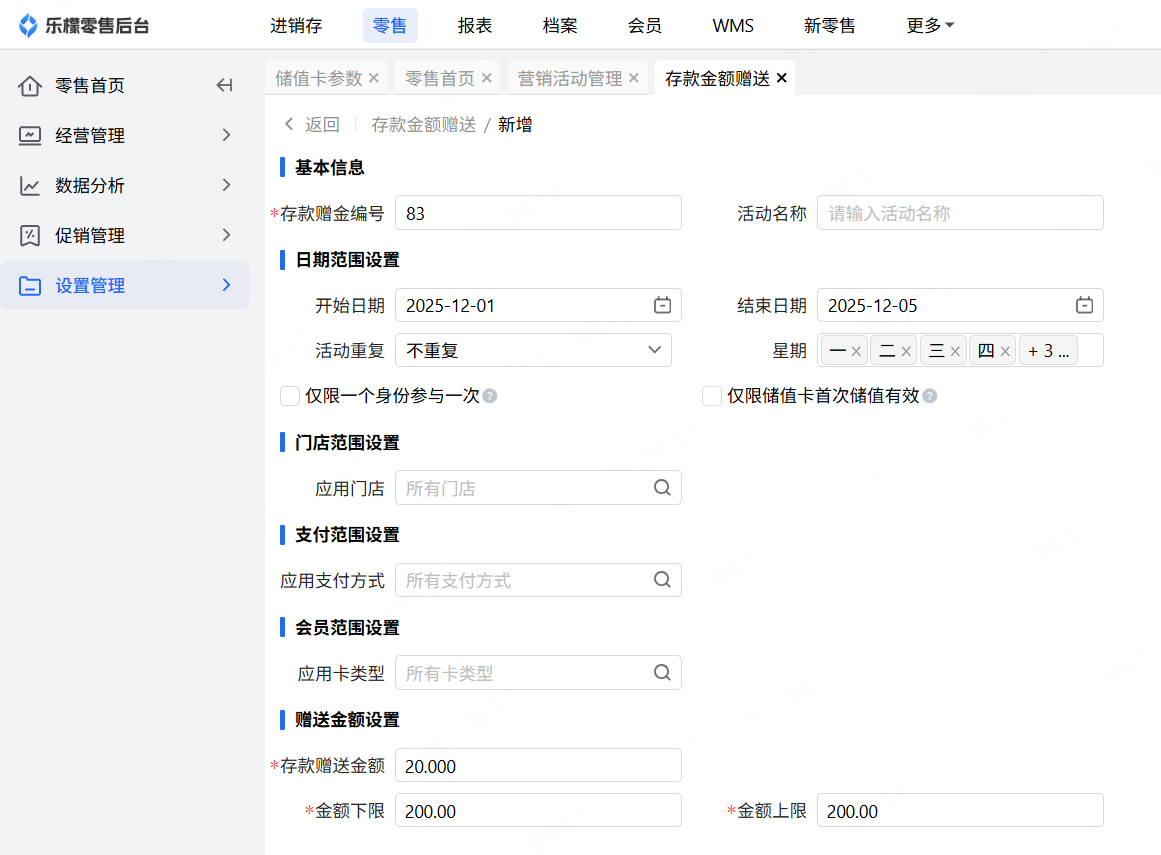Click the 存款金额赠送 breadcrumb link

[424, 125]
